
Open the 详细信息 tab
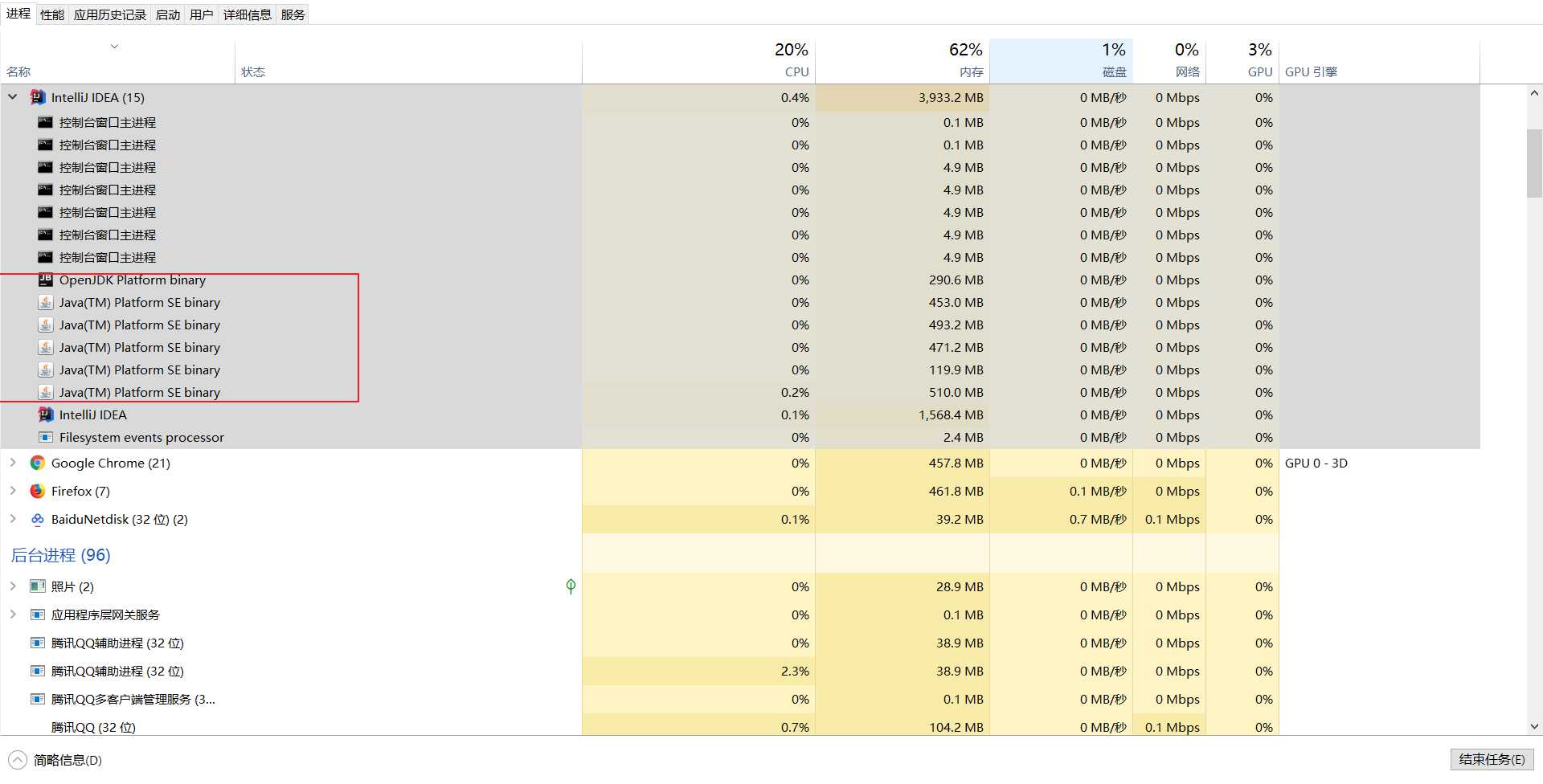(248, 14)
